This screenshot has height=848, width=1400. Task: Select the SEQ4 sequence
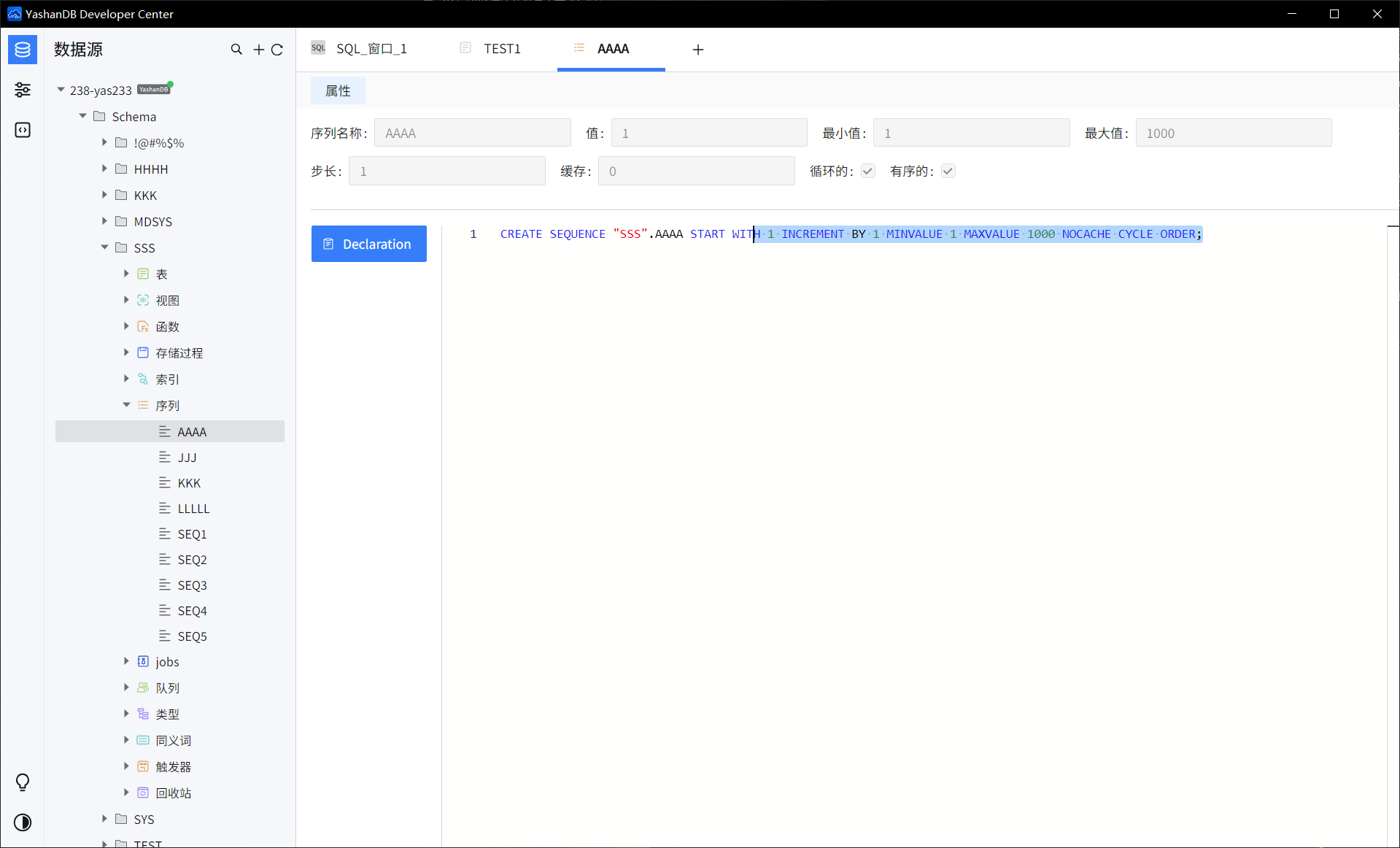point(192,610)
